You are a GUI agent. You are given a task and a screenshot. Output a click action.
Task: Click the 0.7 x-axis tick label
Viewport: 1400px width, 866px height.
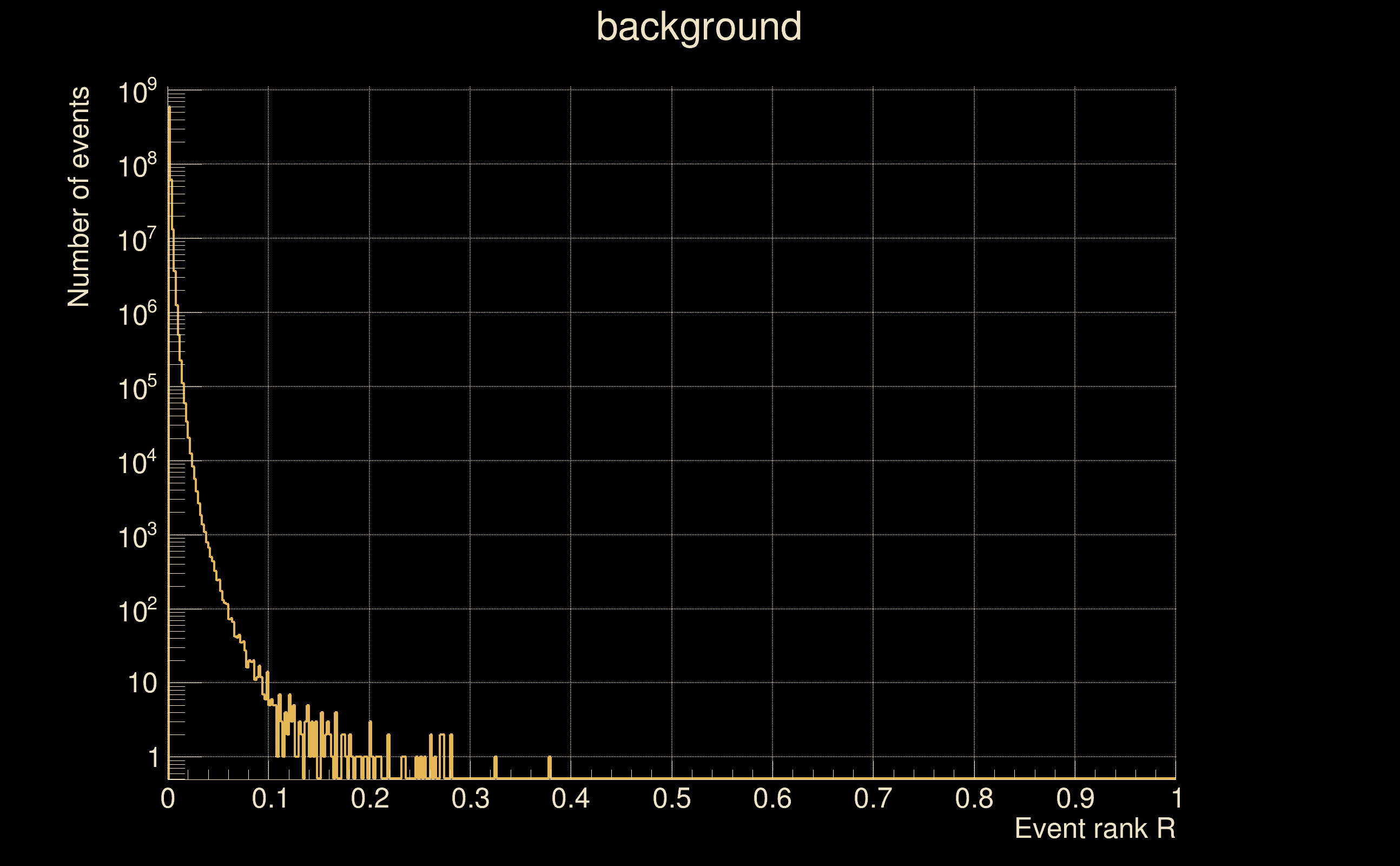[x=873, y=798]
